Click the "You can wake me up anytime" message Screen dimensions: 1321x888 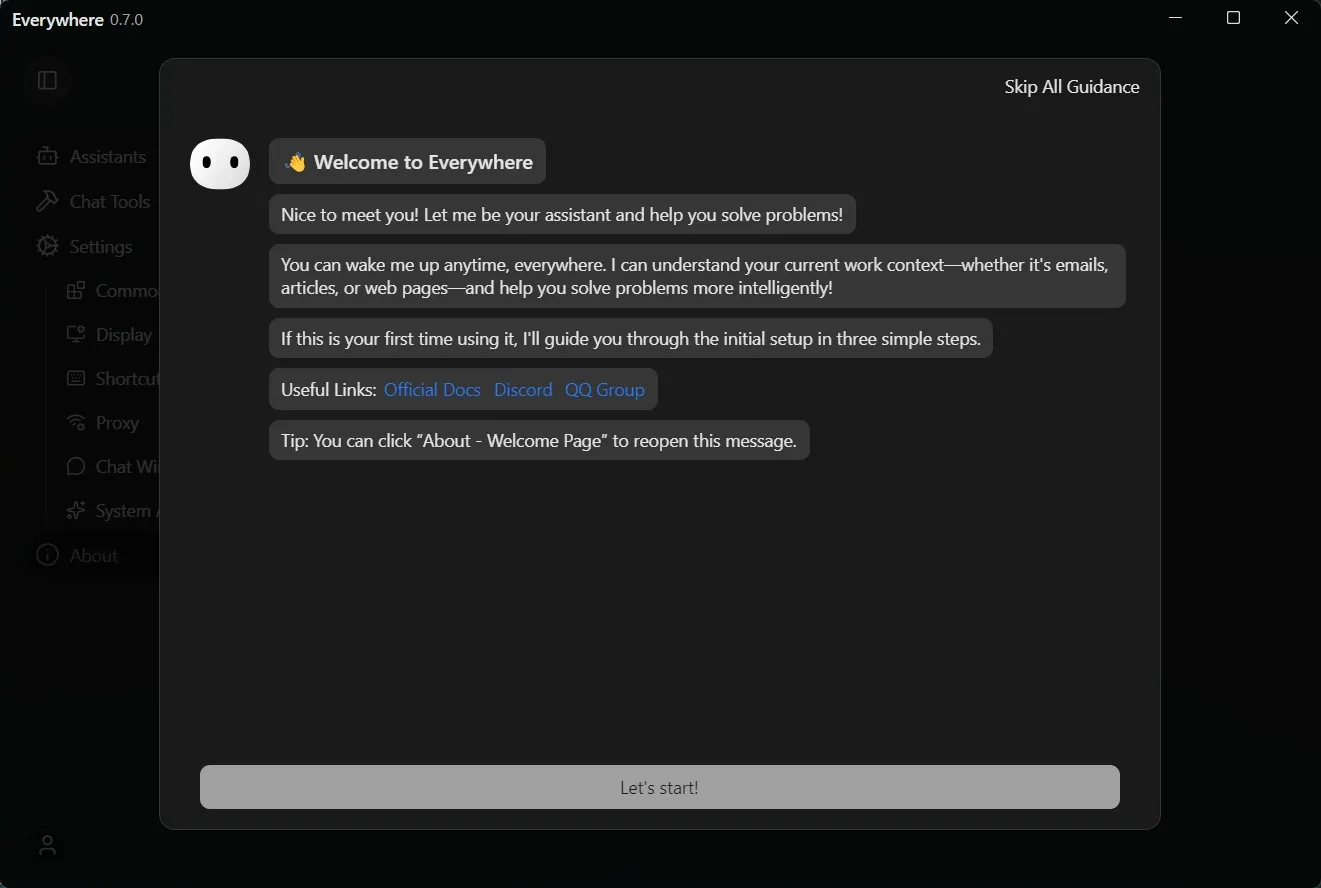point(697,276)
